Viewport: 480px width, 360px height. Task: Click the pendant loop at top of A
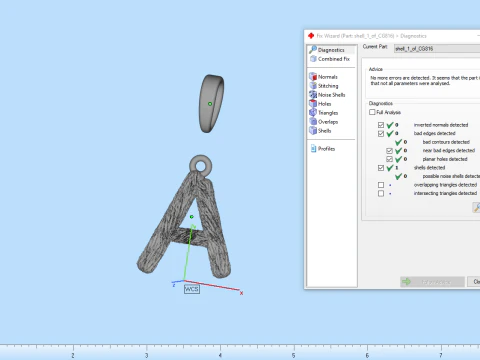tap(201, 166)
